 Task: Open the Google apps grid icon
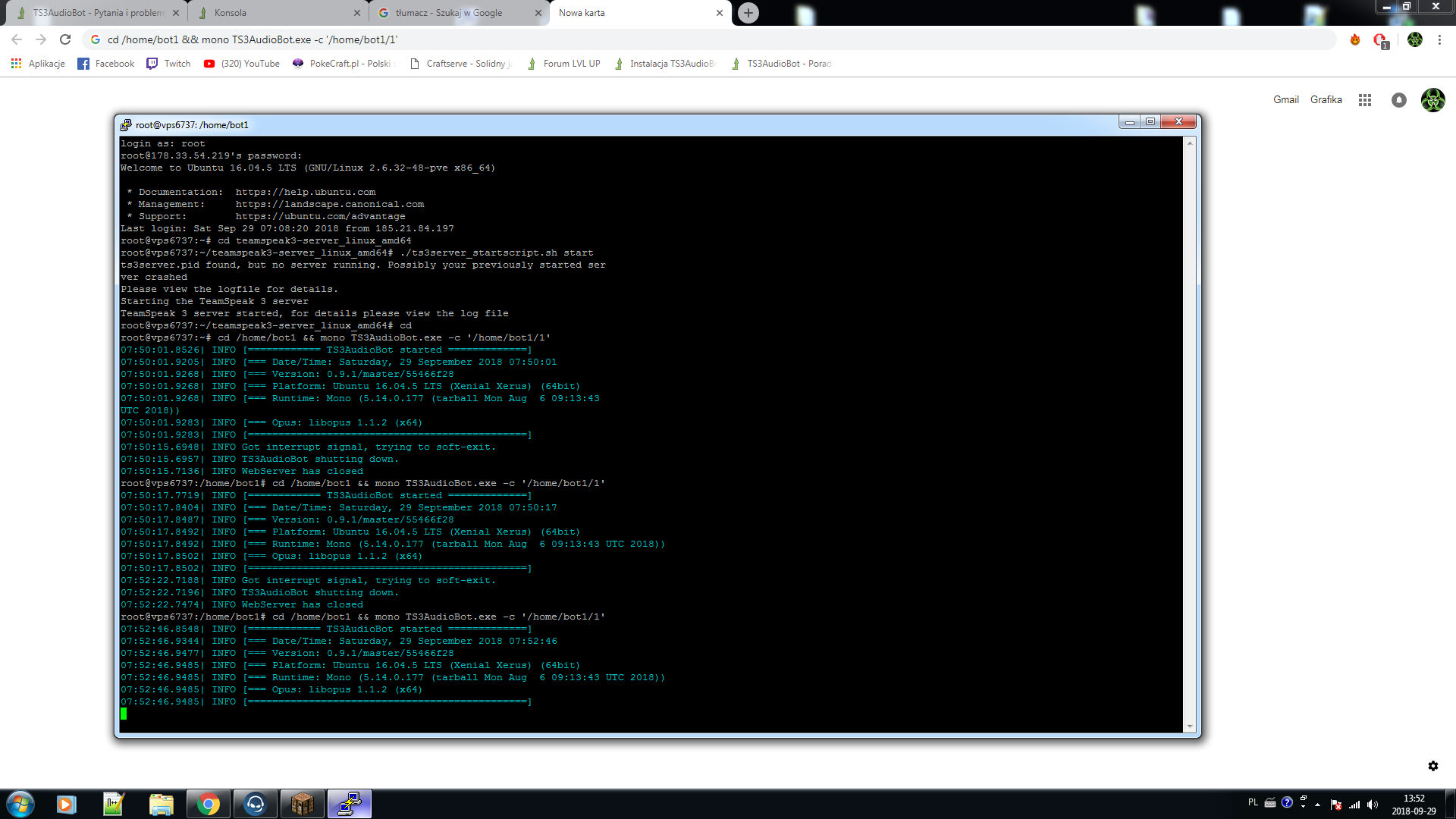tap(1365, 100)
